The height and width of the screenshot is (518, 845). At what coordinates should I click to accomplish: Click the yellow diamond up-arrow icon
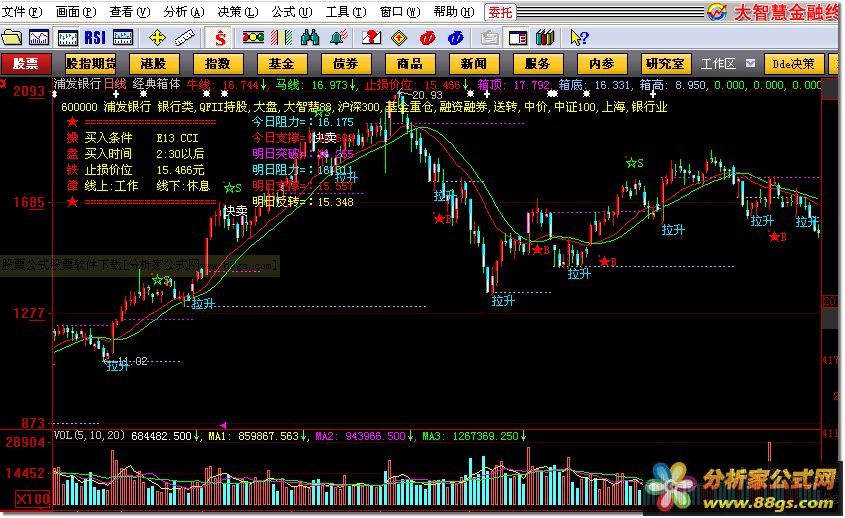pos(399,38)
